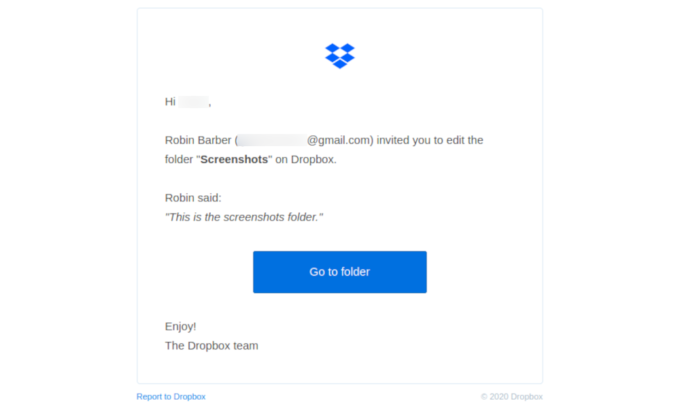
Task: Click the word Dropbox in Report link
Action: [190, 397]
